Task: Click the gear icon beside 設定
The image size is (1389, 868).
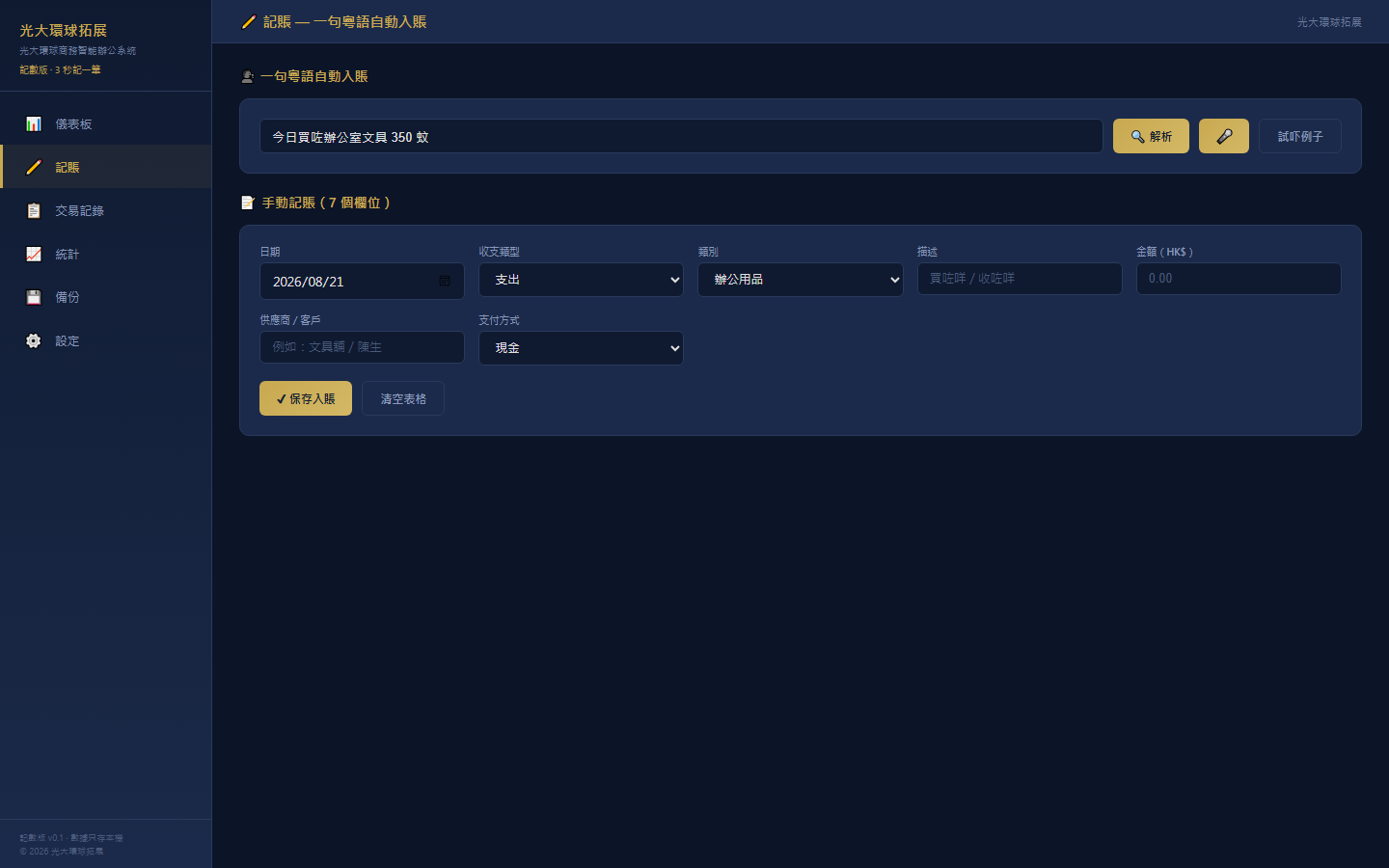Action: coord(34,340)
